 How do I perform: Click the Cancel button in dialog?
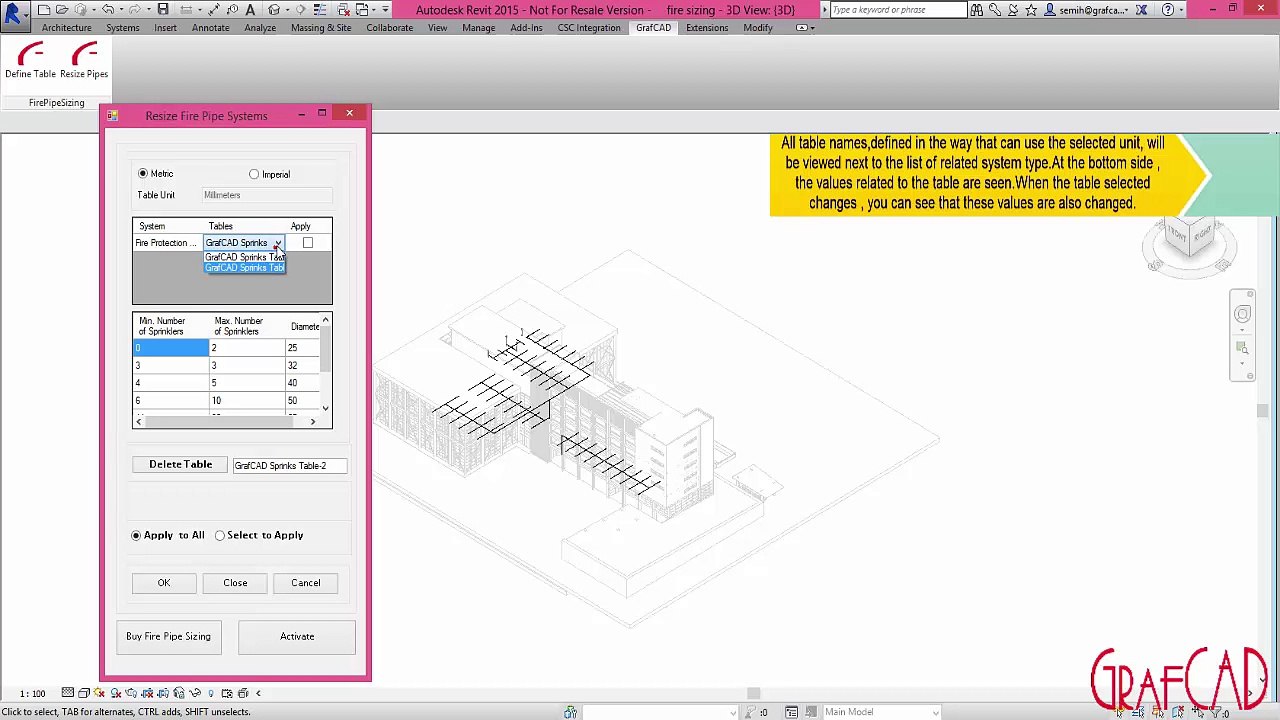(306, 583)
